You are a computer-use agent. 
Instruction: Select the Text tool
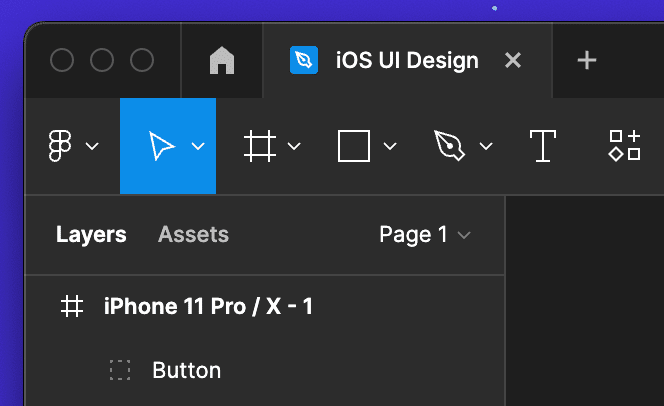(542, 146)
